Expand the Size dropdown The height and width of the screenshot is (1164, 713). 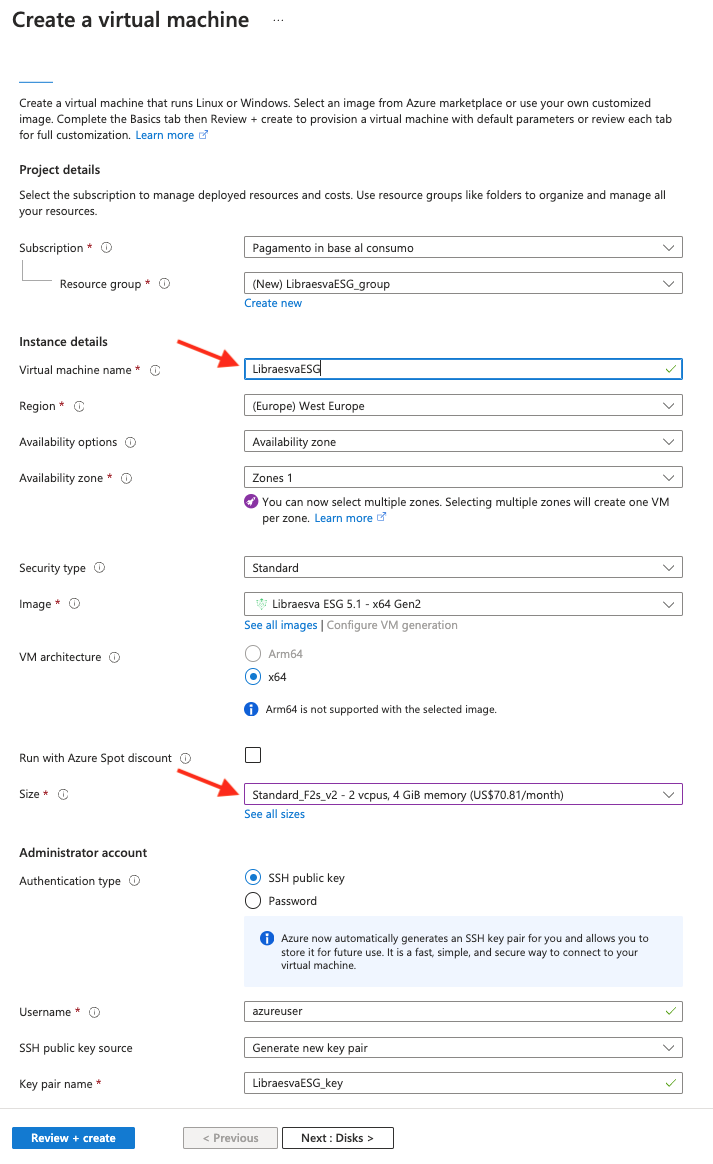point(463,794)
